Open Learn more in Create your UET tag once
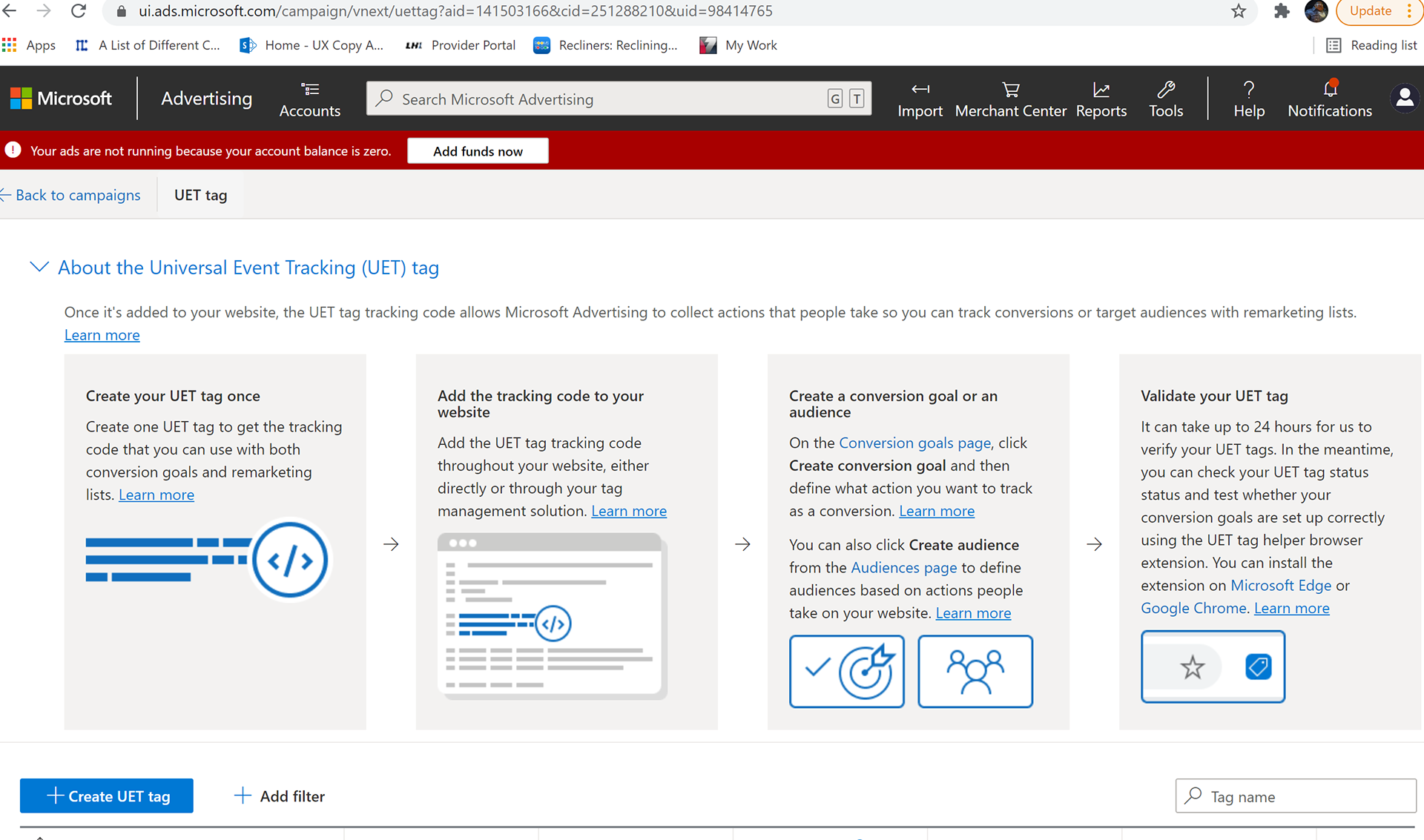Image resolution: width=1424 pixels, height=840 pixels. pyautogui.click(x=156, y=495)
